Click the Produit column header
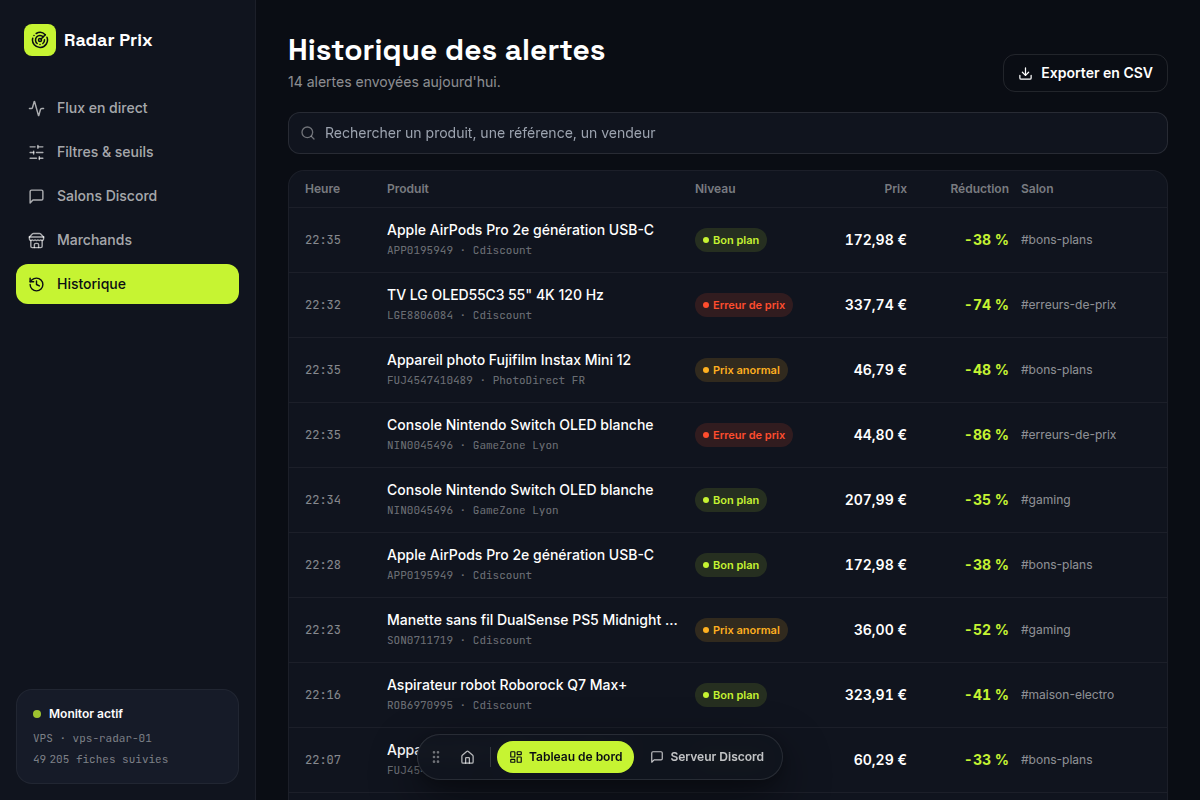The image size is (1200, 800). pyautogui.click(x=408, y=189)
